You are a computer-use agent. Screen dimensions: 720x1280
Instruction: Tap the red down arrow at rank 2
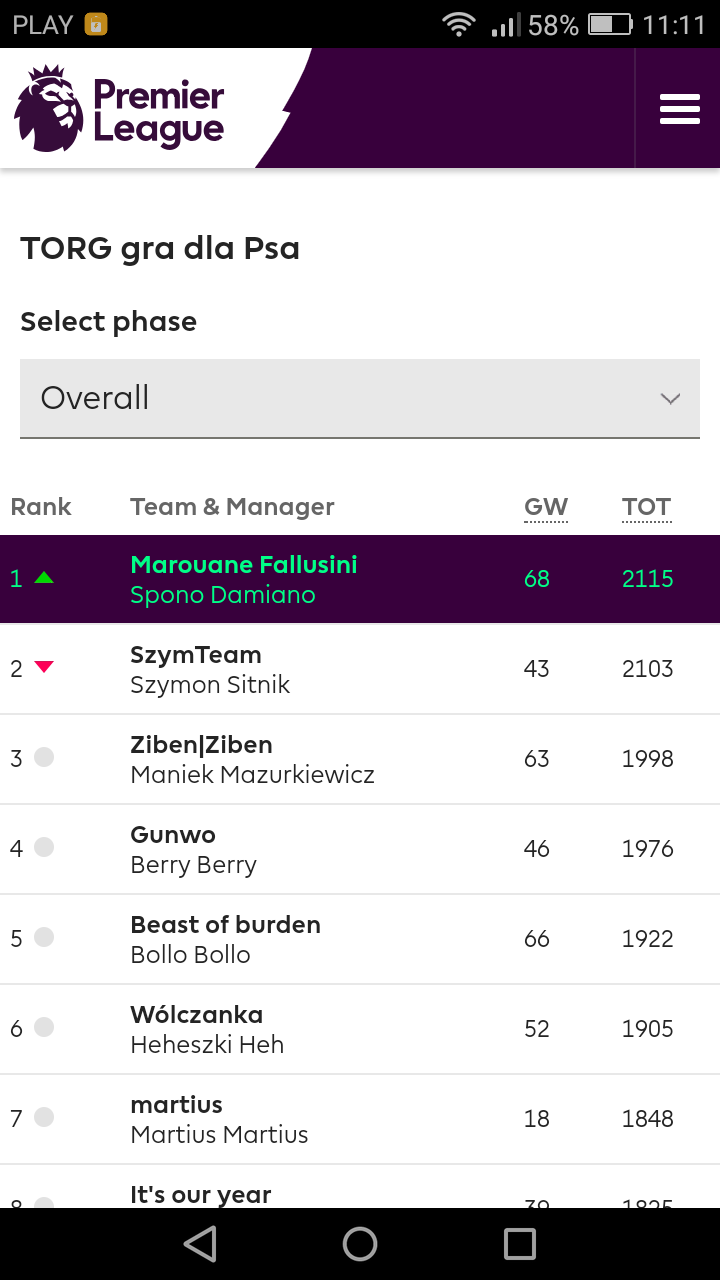44,667
